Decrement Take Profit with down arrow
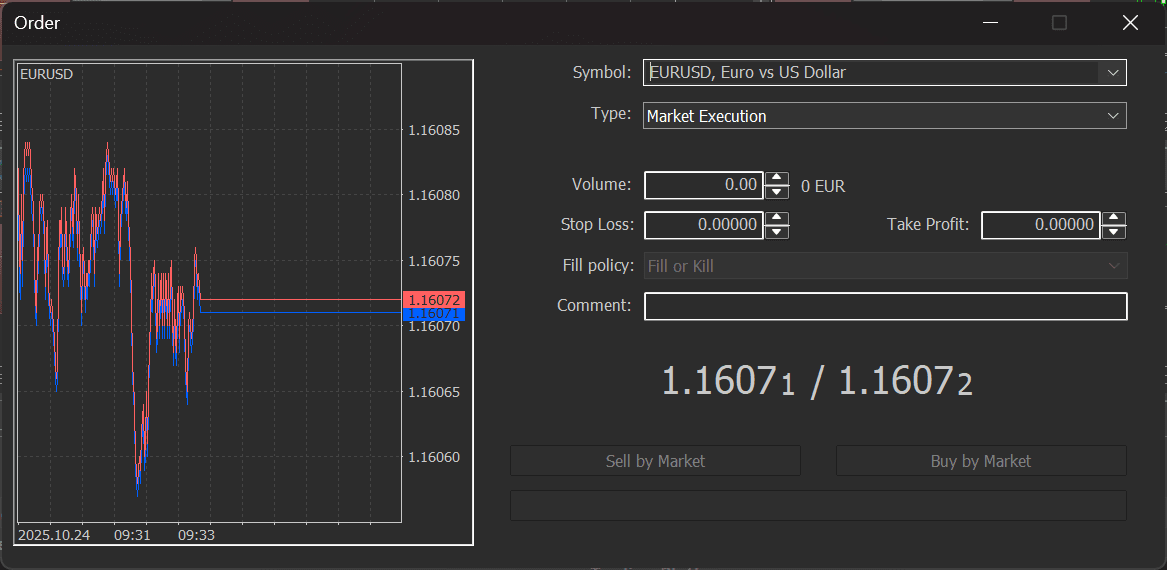Screen dimensions: 1167x570 click(1114, 232)
